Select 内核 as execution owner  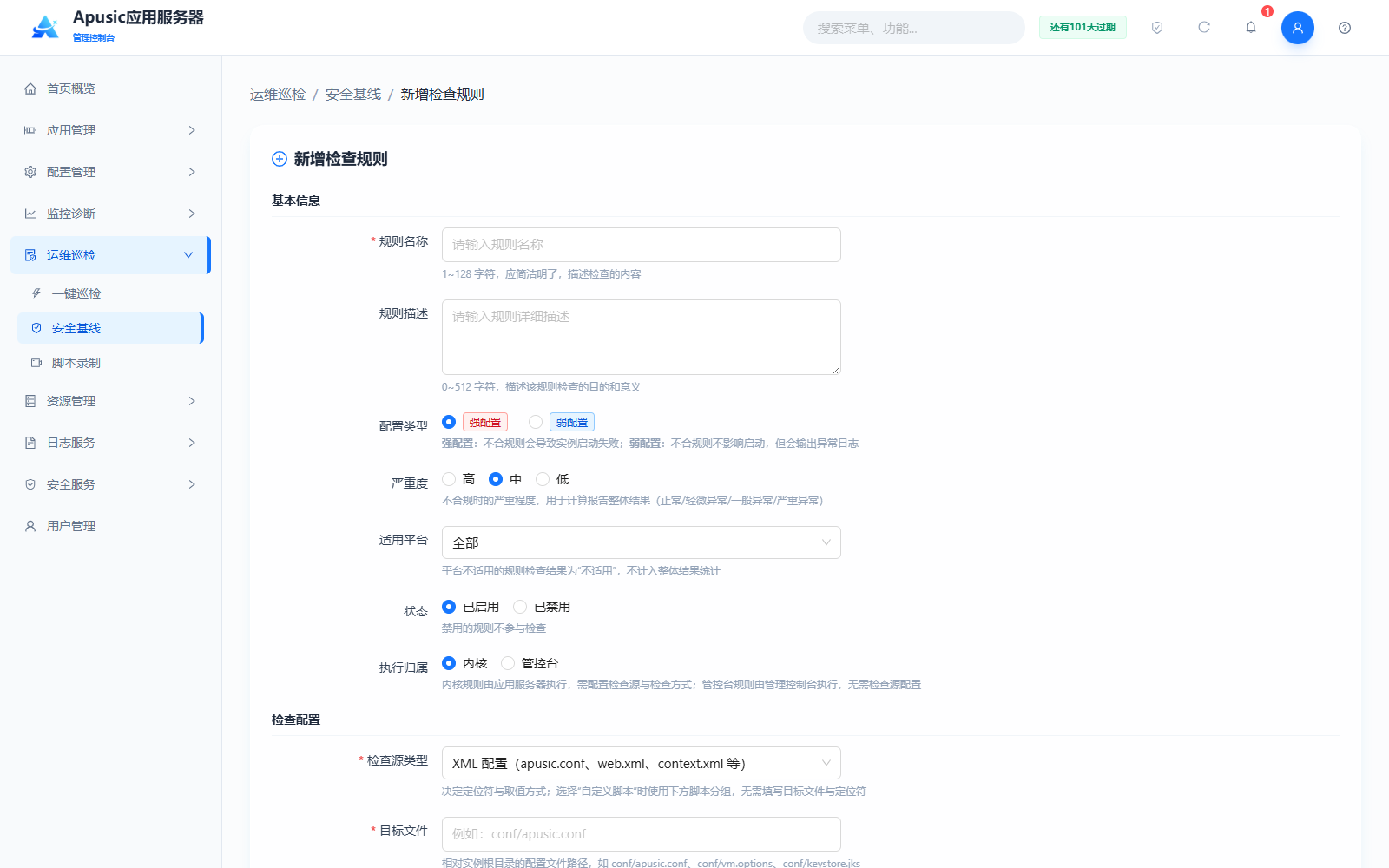[x=449, y=663]
